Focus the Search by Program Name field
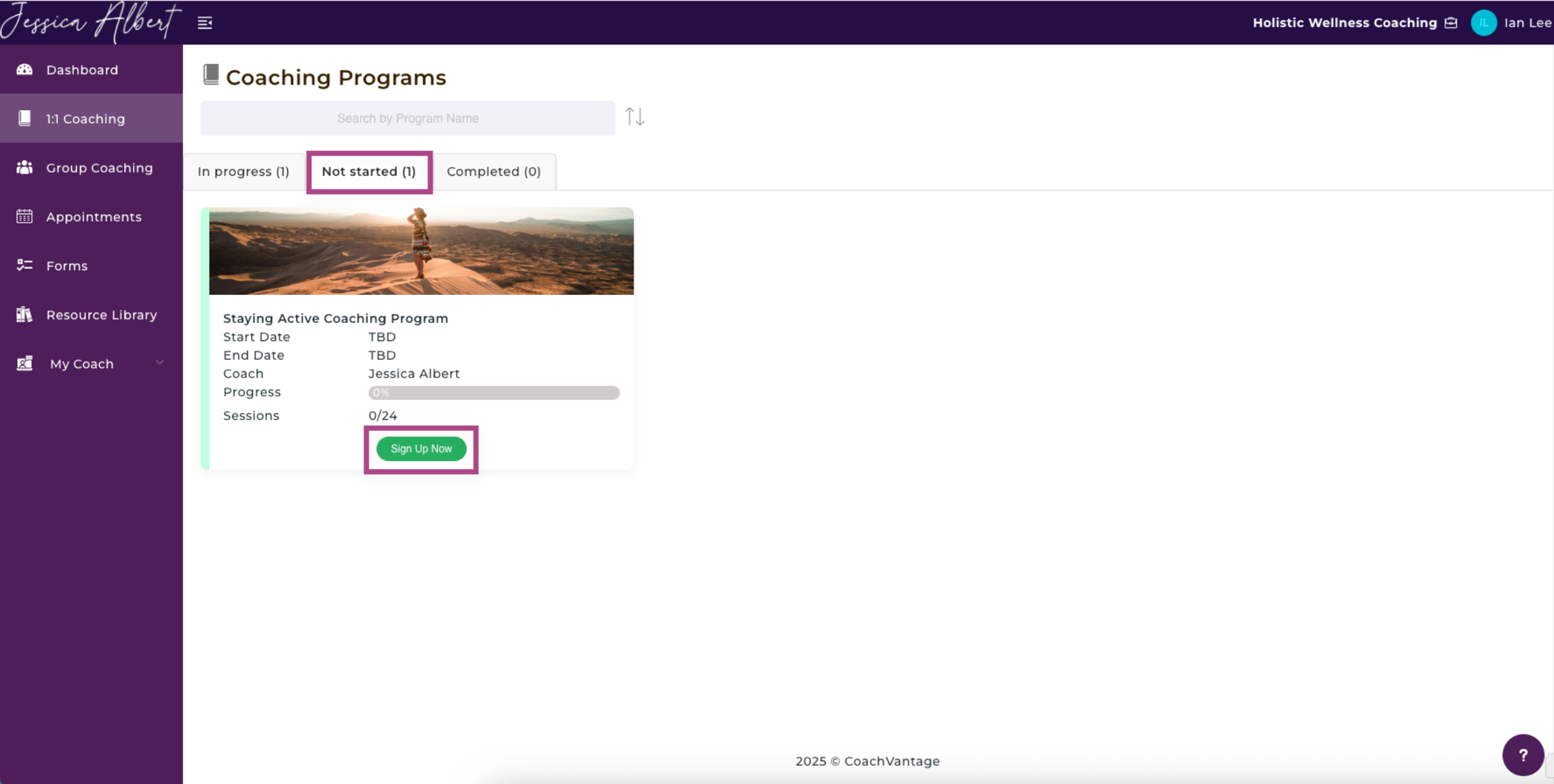This screenshot has height=784, width=1554. point(407,119)
